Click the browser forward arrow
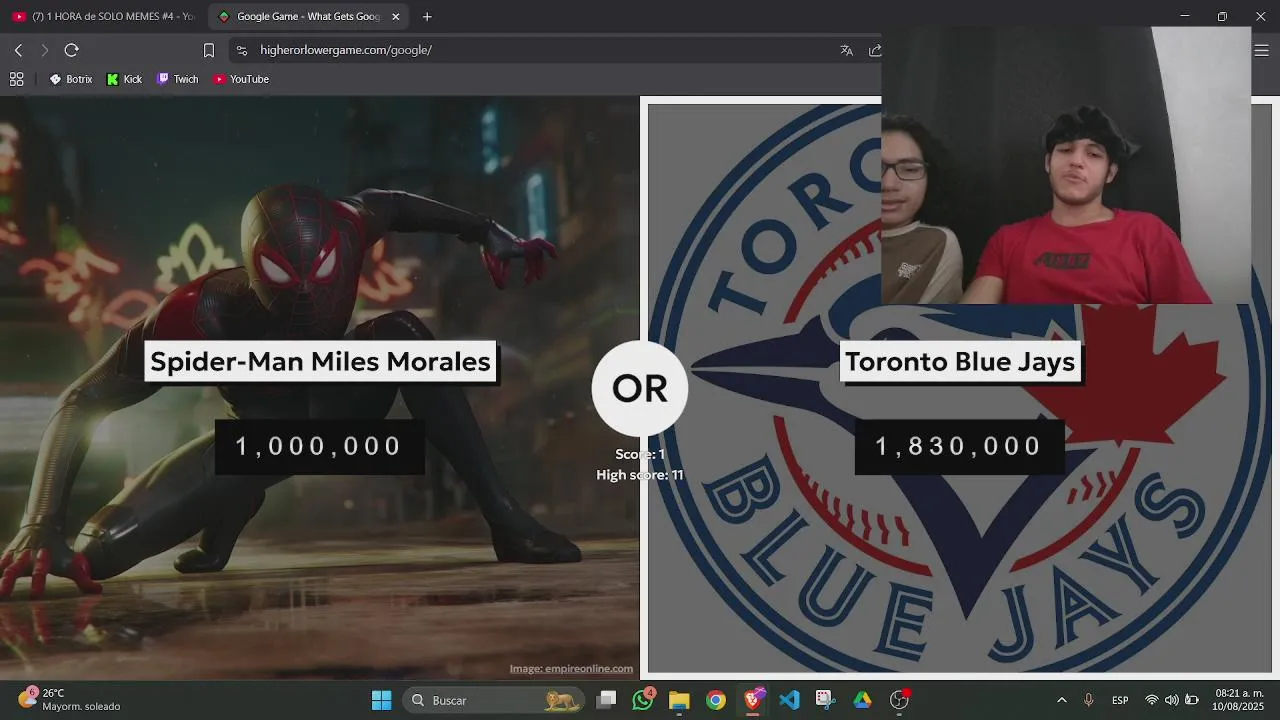This screenshot has height=720, width=1280. pos(44,50)
